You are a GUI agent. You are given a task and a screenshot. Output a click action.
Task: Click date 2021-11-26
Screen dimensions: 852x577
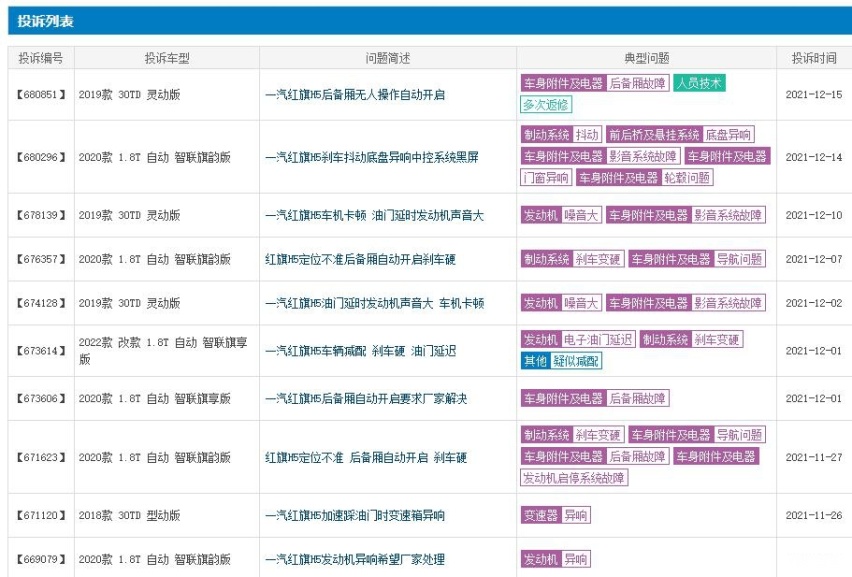click(x=813, y=516)
